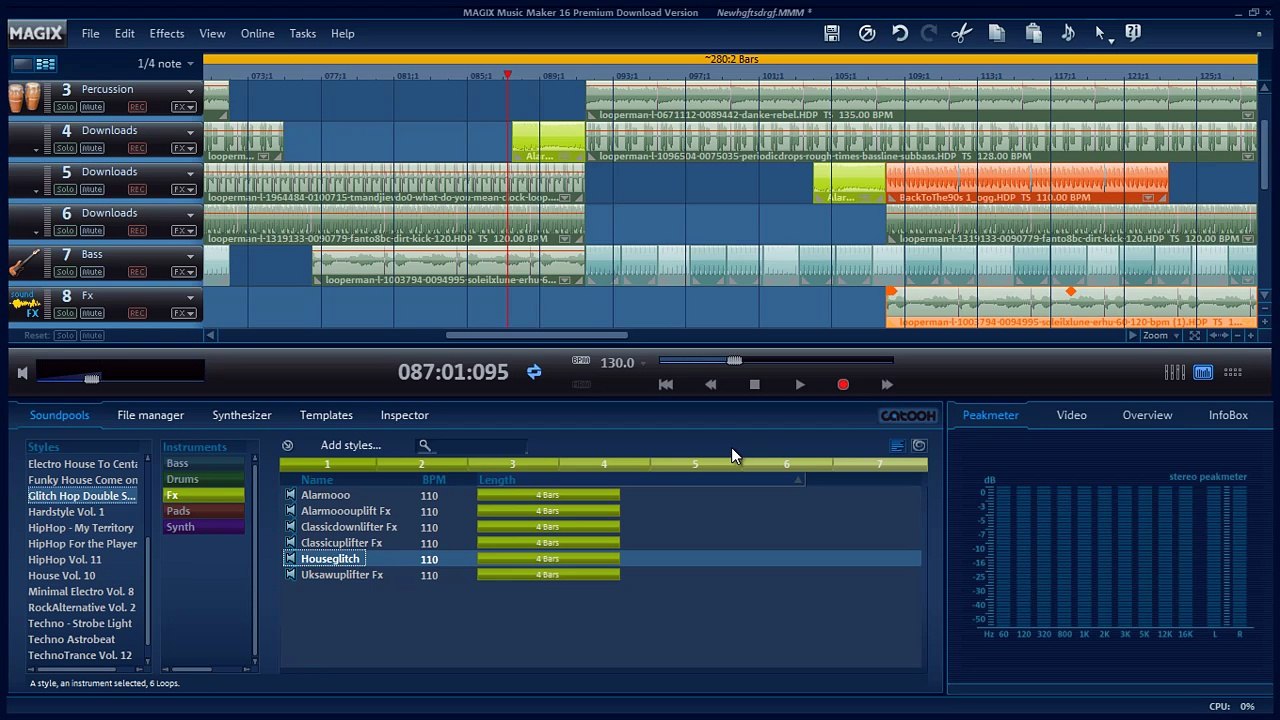Adjust the master volume slider handle
The image size is (1280, 720).
(x=92, y=378)
